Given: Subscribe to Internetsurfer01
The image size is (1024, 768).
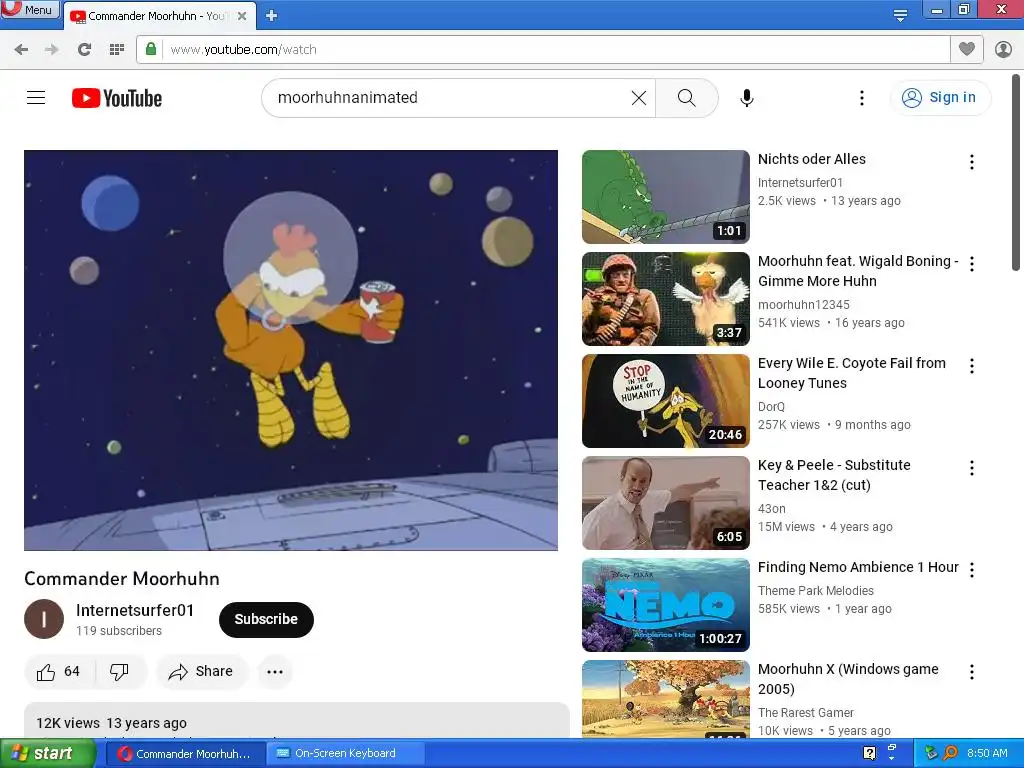Looking at the screenshot, I should [266, 619].
